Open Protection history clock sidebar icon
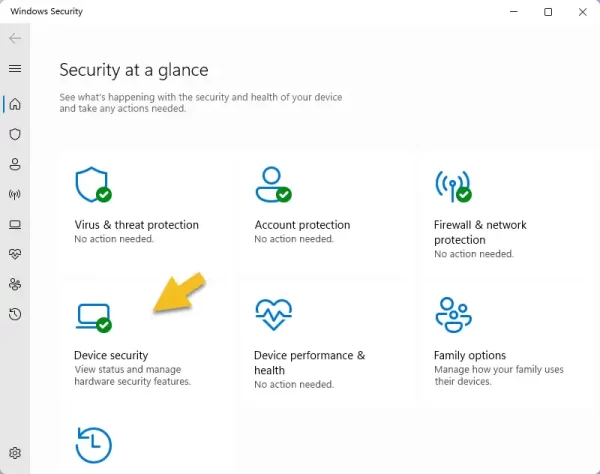Image resolution: width=600 pixels, height=474 pixels. click(x=15, y=314)
